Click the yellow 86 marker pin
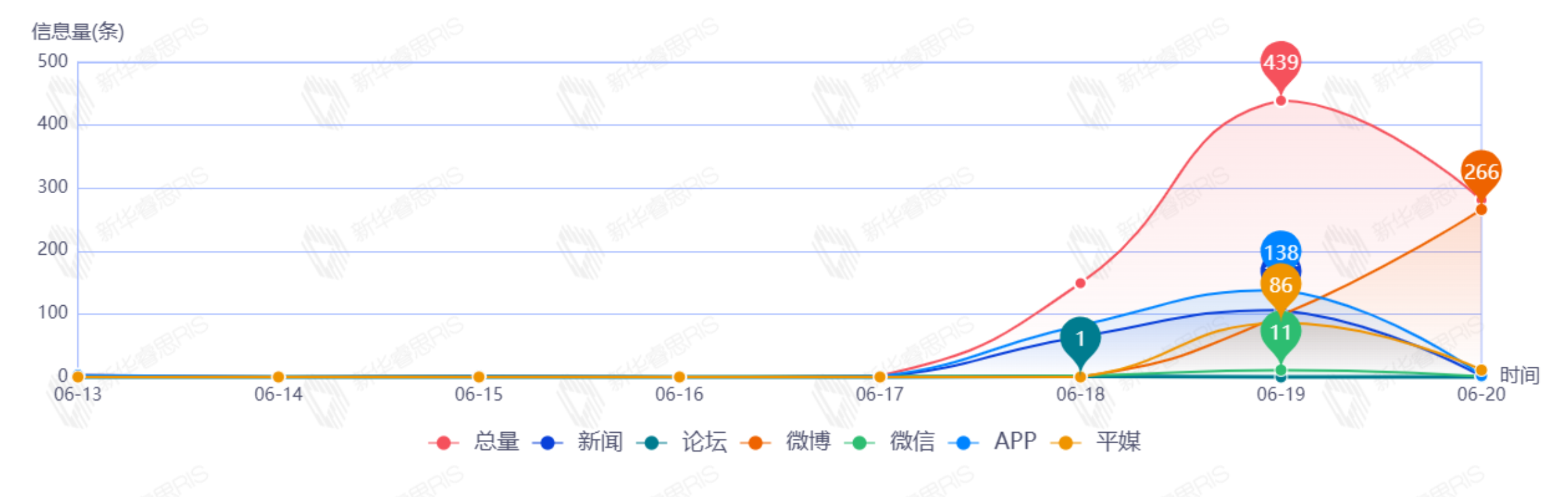The height and width of the screenshot is (497, 1568). pos(1280,285)
